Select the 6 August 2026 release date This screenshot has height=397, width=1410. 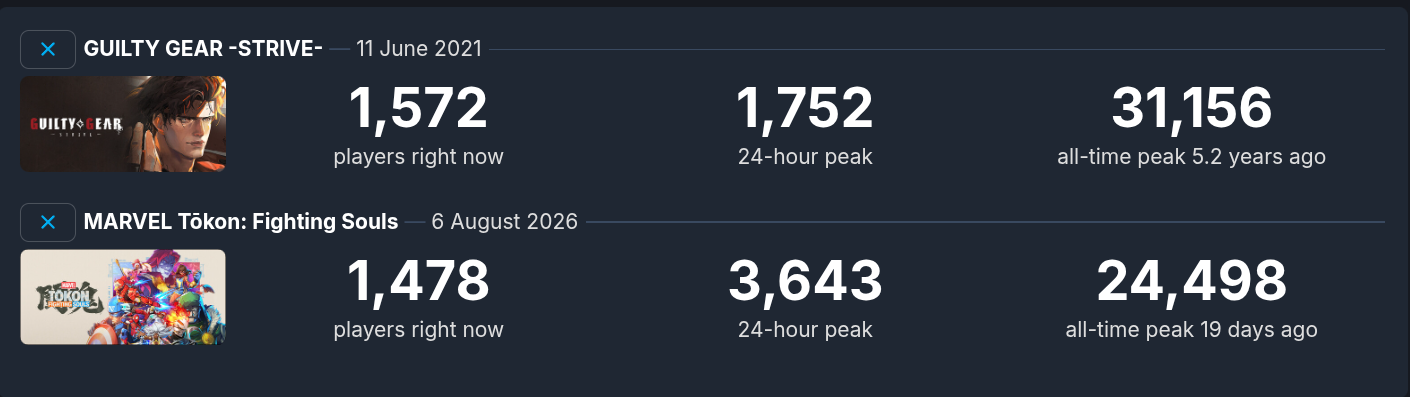click(x=504, y=222)
